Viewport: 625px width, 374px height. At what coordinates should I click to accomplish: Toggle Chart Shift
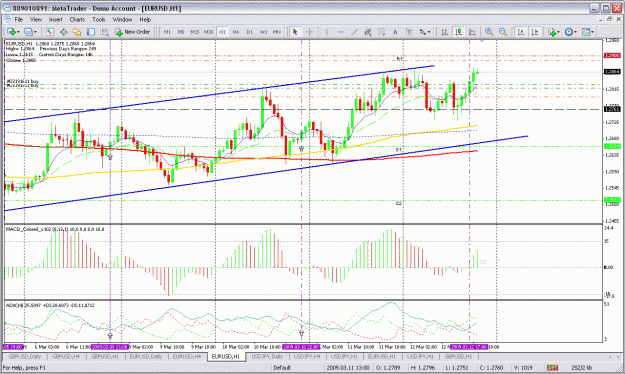(x=535, y=31)
